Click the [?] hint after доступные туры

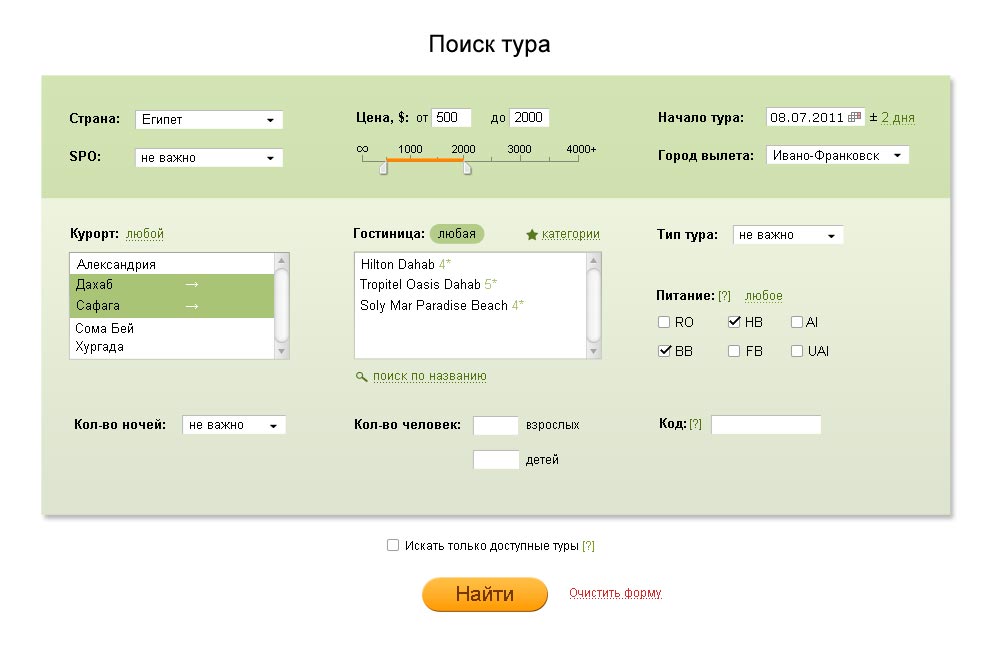(589, 546)
